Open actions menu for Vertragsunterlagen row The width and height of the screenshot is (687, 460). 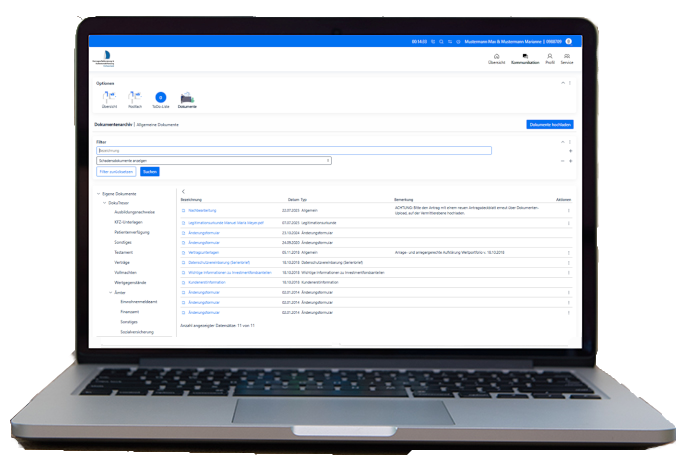click(x=569, y=253)
